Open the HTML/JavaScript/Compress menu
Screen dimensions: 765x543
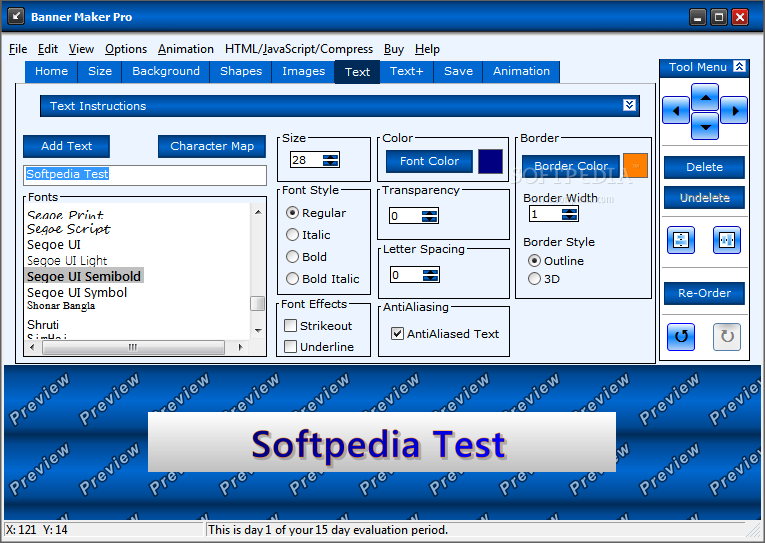pyautogui.click(x=299, y=49)
